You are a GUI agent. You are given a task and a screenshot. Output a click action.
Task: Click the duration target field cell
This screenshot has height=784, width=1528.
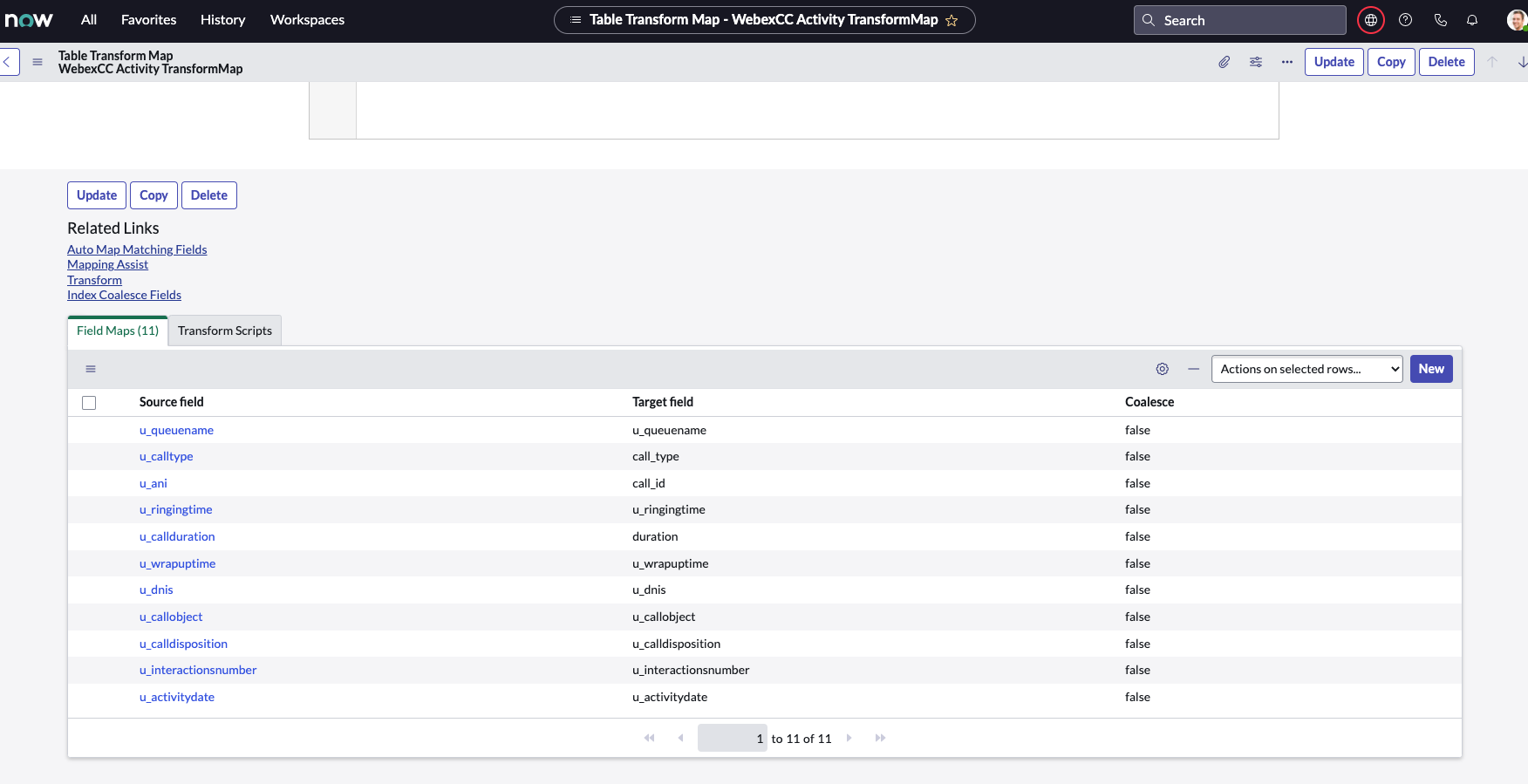click(655, 536)
